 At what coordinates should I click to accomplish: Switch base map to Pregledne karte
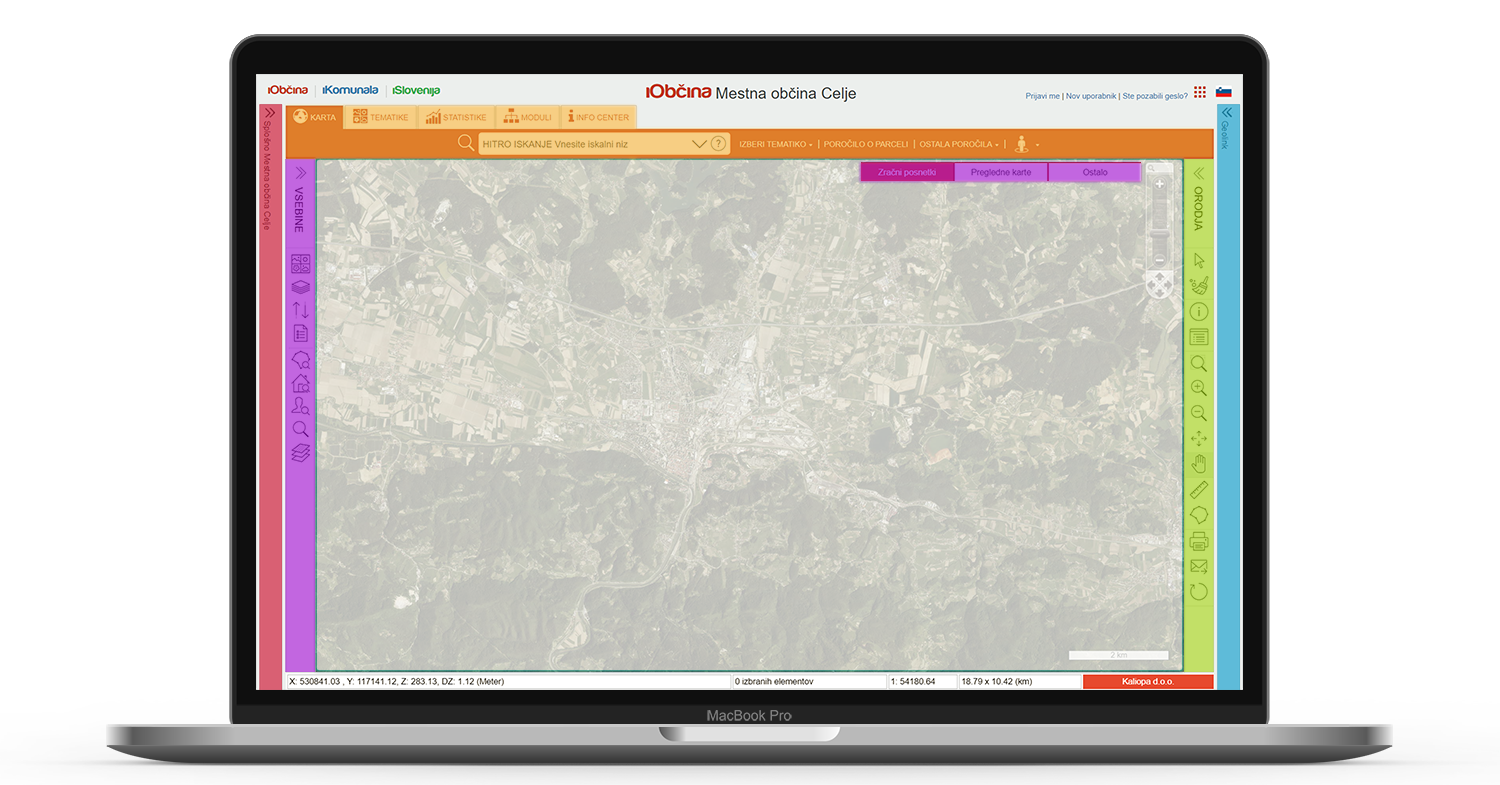point(1000,172)
